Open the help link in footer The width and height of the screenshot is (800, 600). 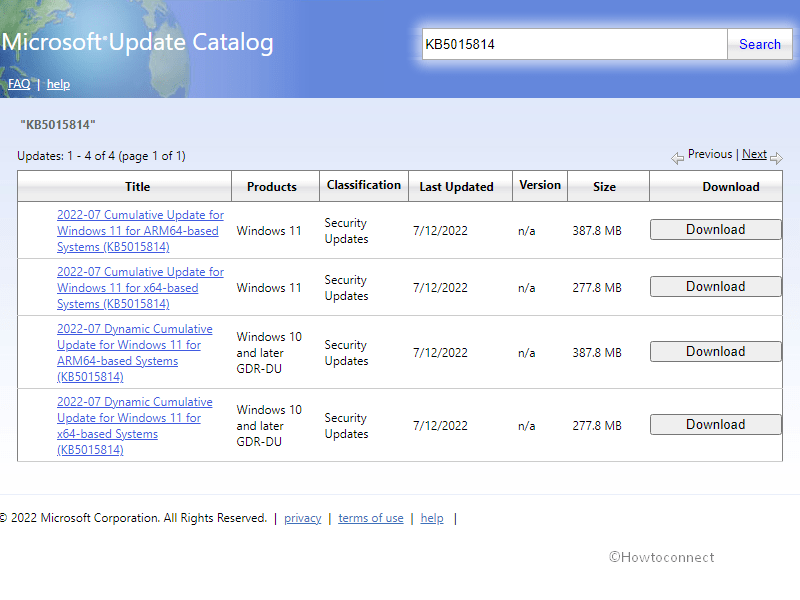coord(432,518)
